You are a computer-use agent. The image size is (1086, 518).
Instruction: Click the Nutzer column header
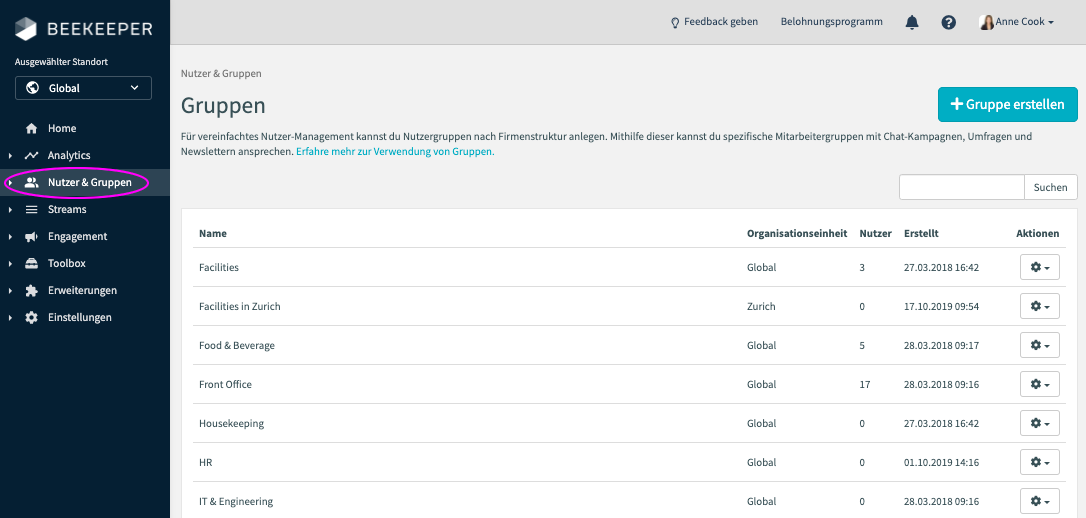click(x=875, y=234)
